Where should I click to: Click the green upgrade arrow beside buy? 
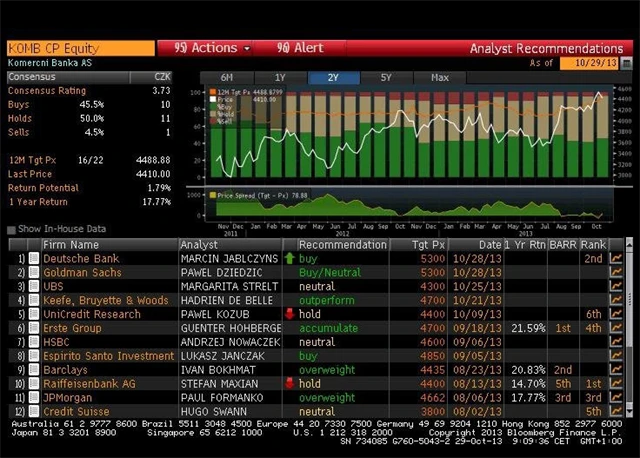289,258
